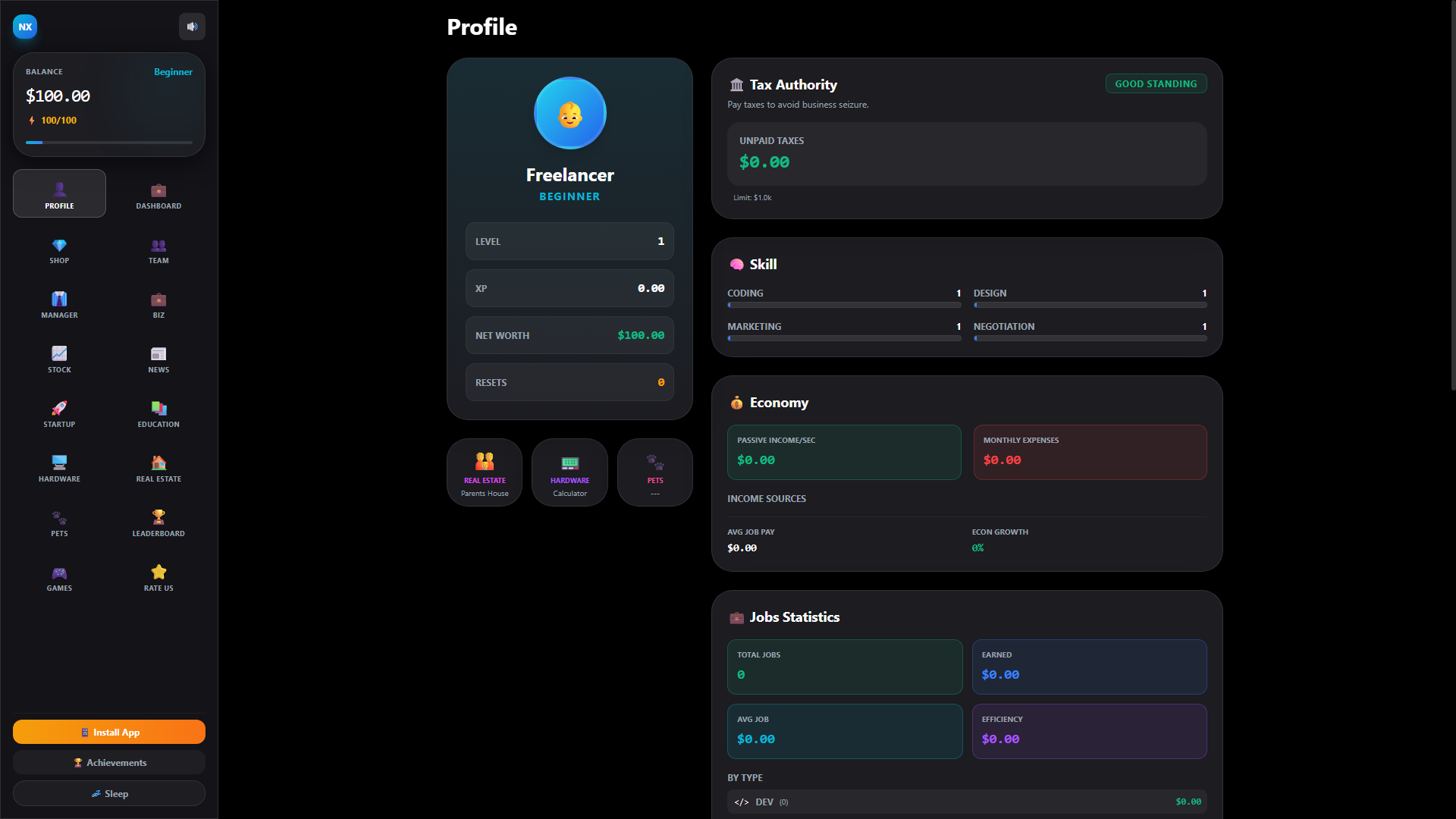Go to the Education section

click(158, 413)
